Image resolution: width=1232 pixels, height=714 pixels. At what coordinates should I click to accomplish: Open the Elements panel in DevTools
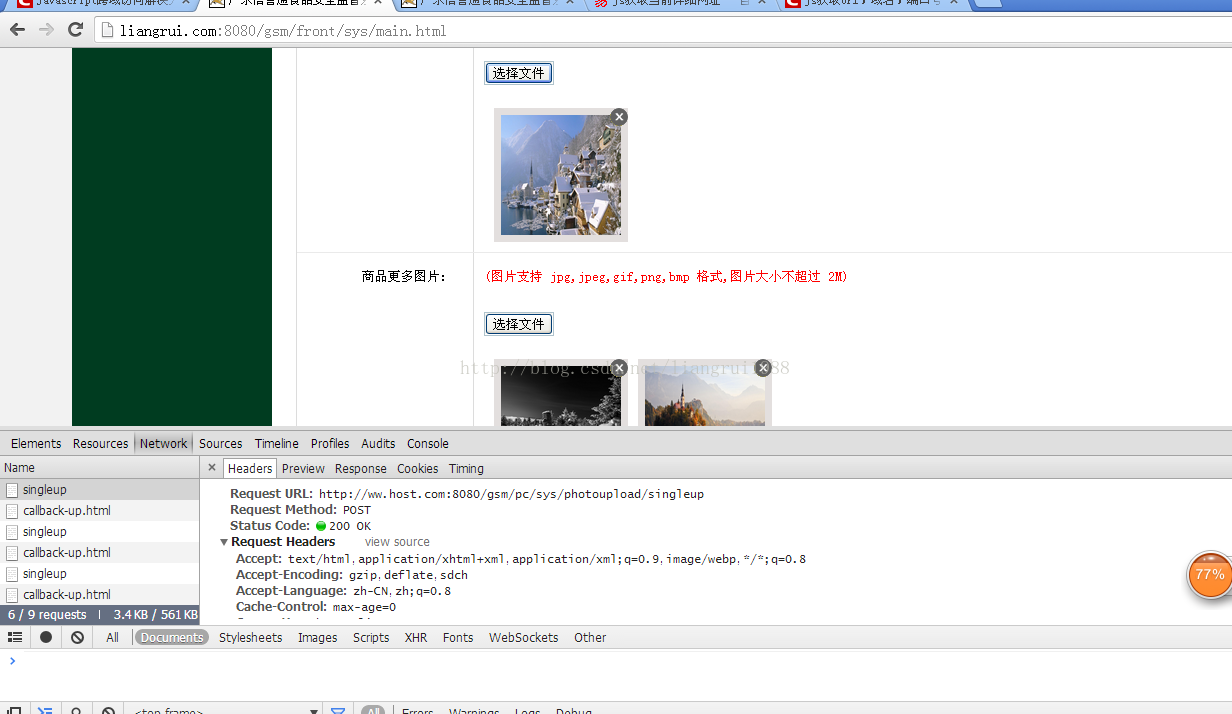pyautogui.click(x=36, y=443)
